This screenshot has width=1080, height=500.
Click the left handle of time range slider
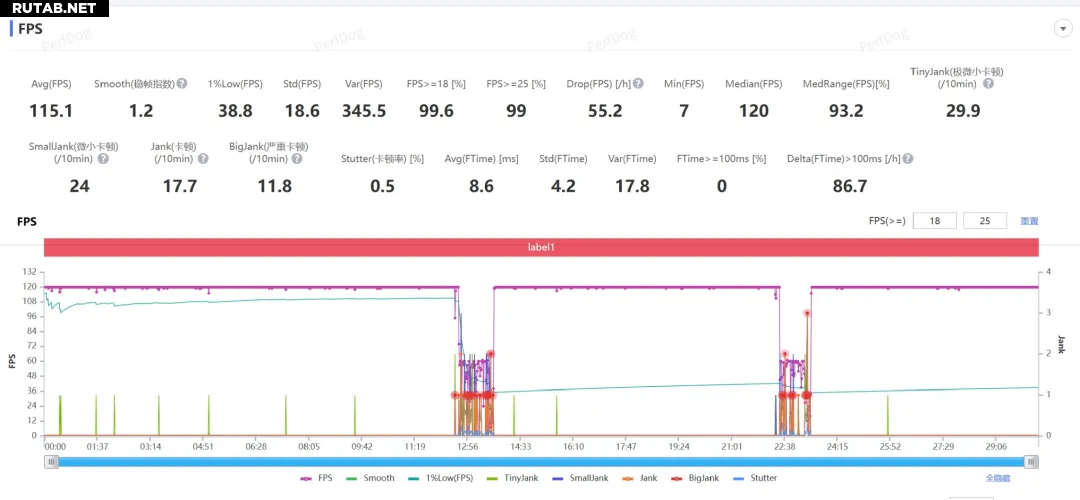coord(51,461)
